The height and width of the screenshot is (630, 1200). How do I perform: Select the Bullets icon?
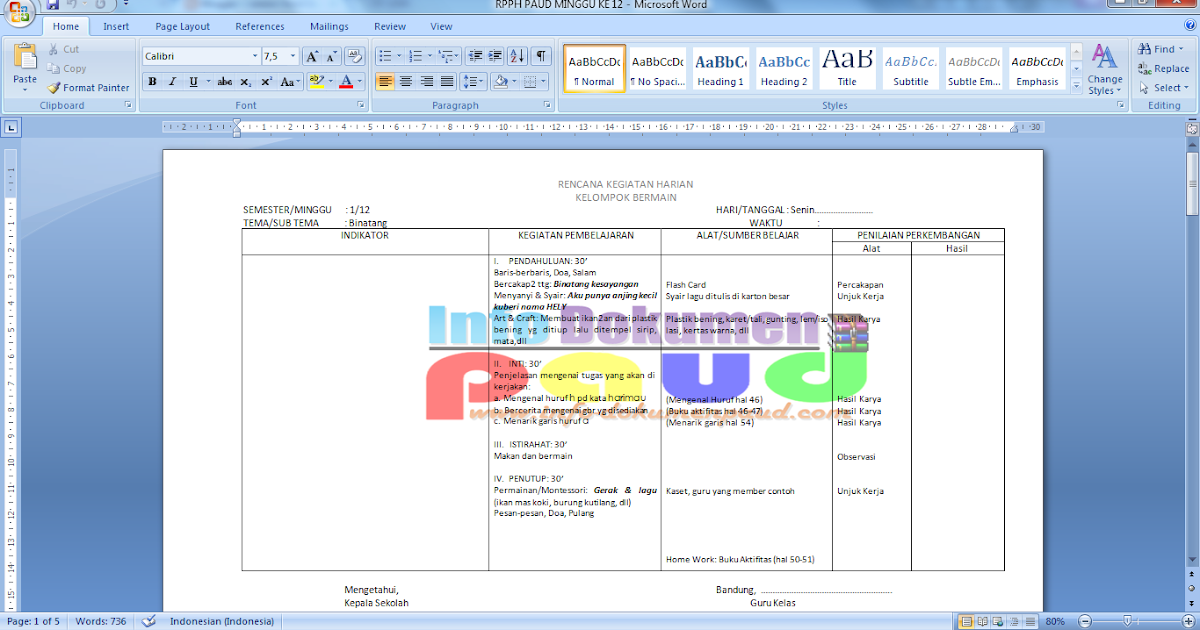click(385, 55)
